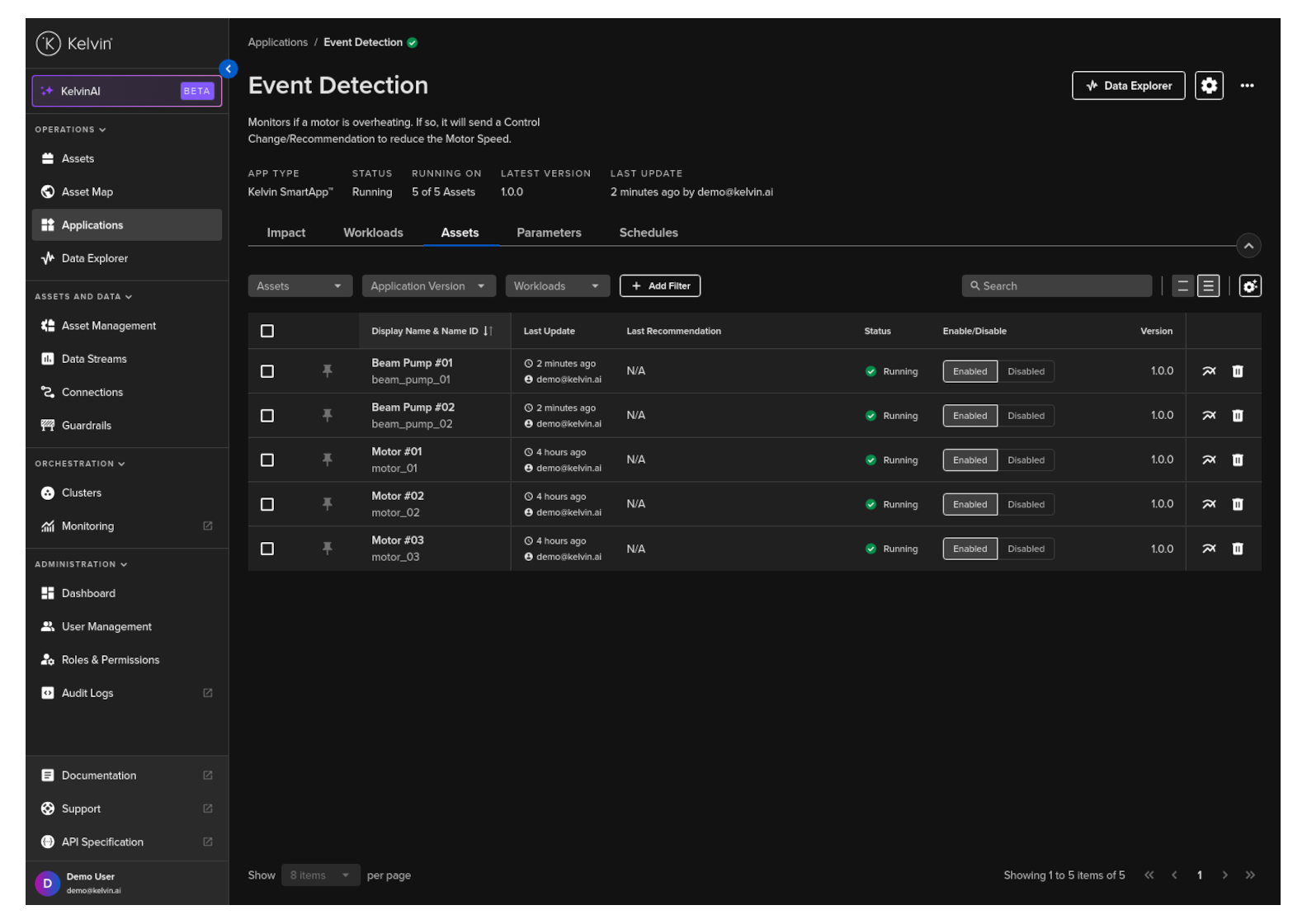Viewport: 1307px width, 924px height.
Task: Open the items per page dropdown
Action: (x=319, y=875)
